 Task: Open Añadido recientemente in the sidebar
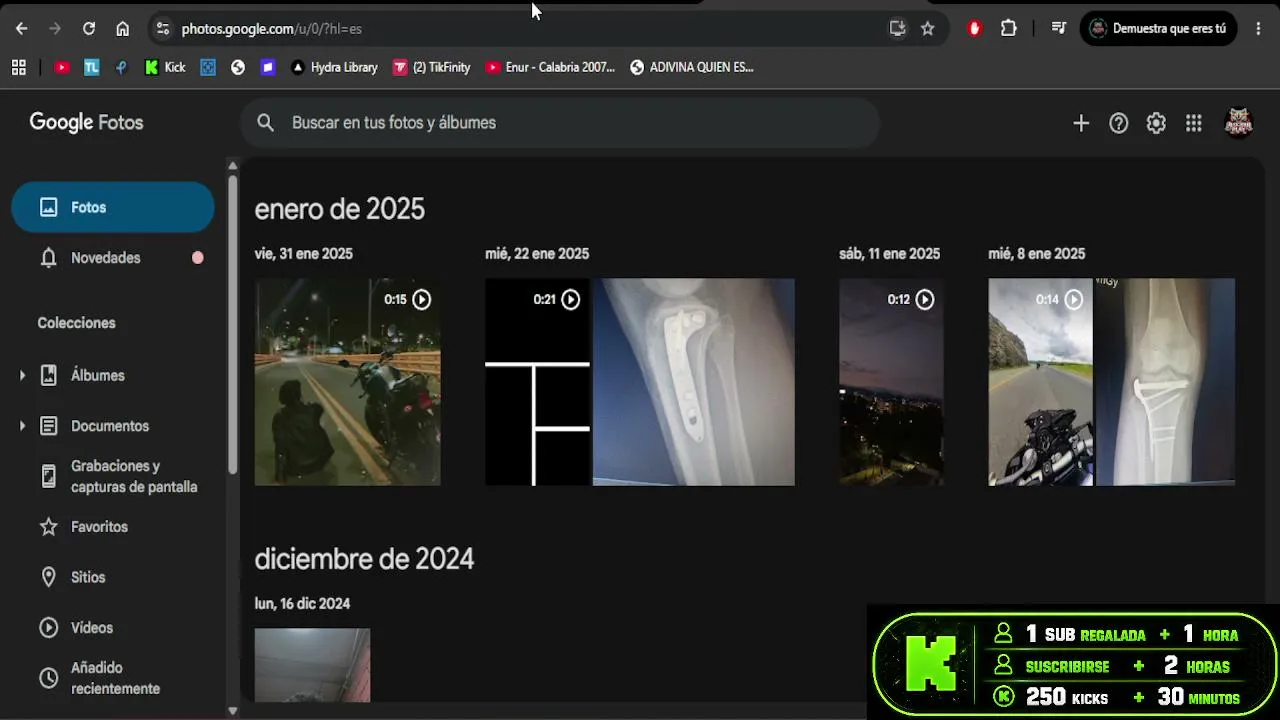click(113, 678)
